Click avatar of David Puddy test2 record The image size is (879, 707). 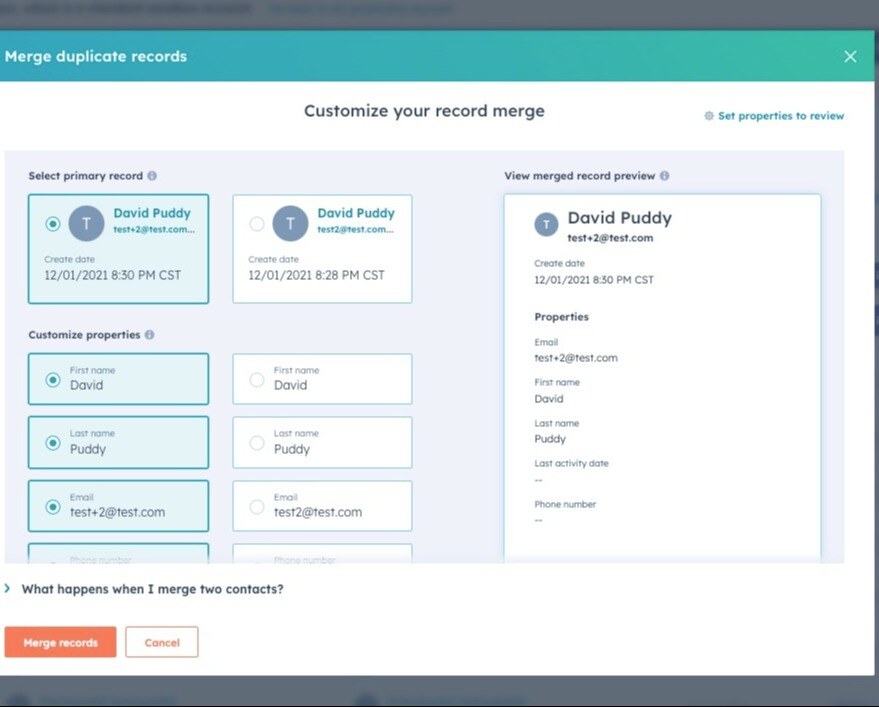[x=290, y=223]
